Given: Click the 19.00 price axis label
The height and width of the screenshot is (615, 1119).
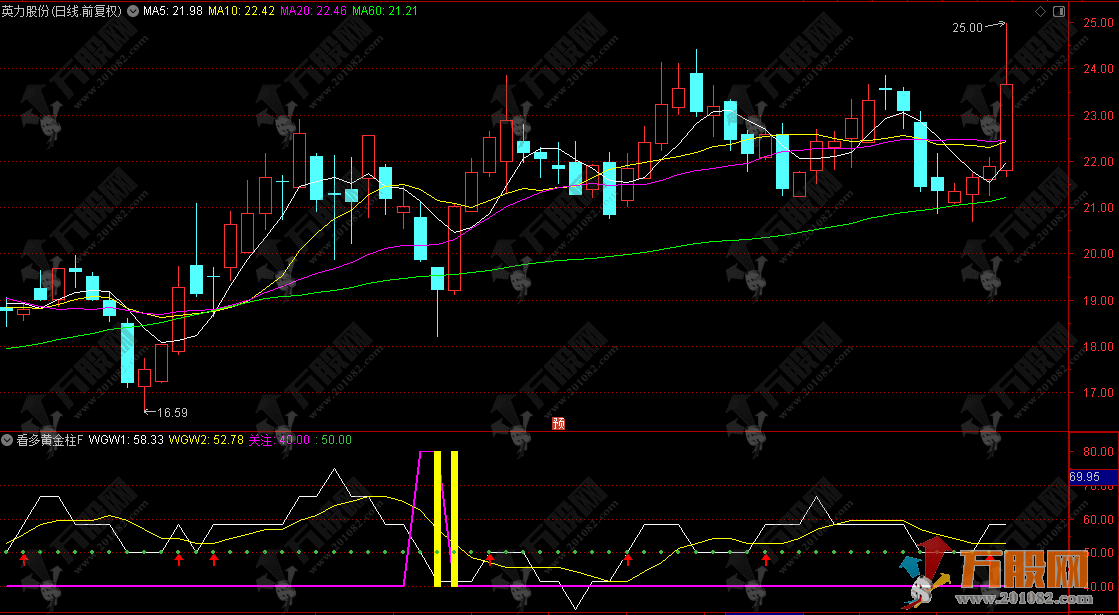Looking at the screenshot, I should [x=1098, y=300].
